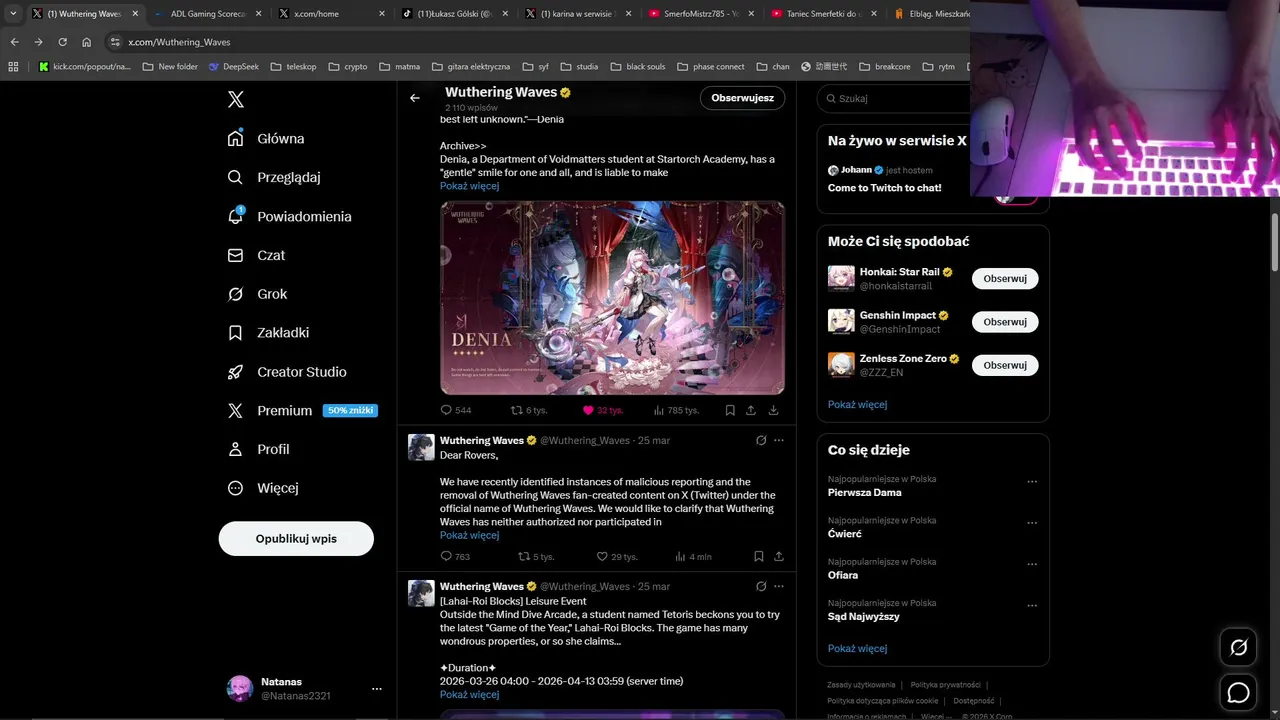
Task: Click the X logo in the sidebar
Action: 236,99
